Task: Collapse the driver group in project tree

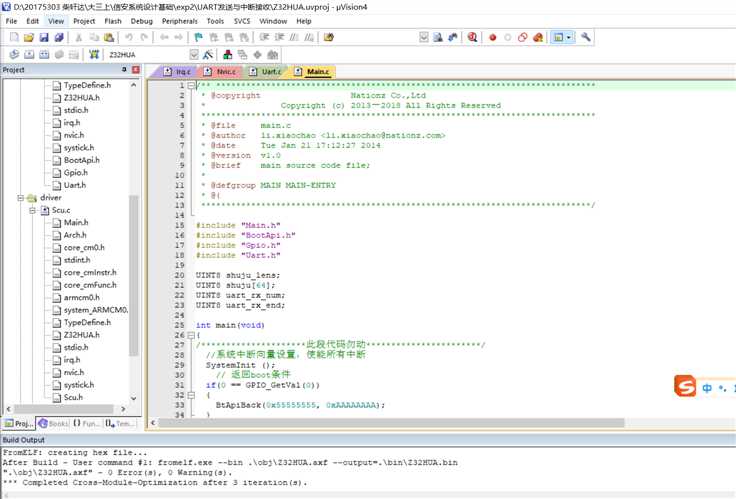Action: point(20,198)
